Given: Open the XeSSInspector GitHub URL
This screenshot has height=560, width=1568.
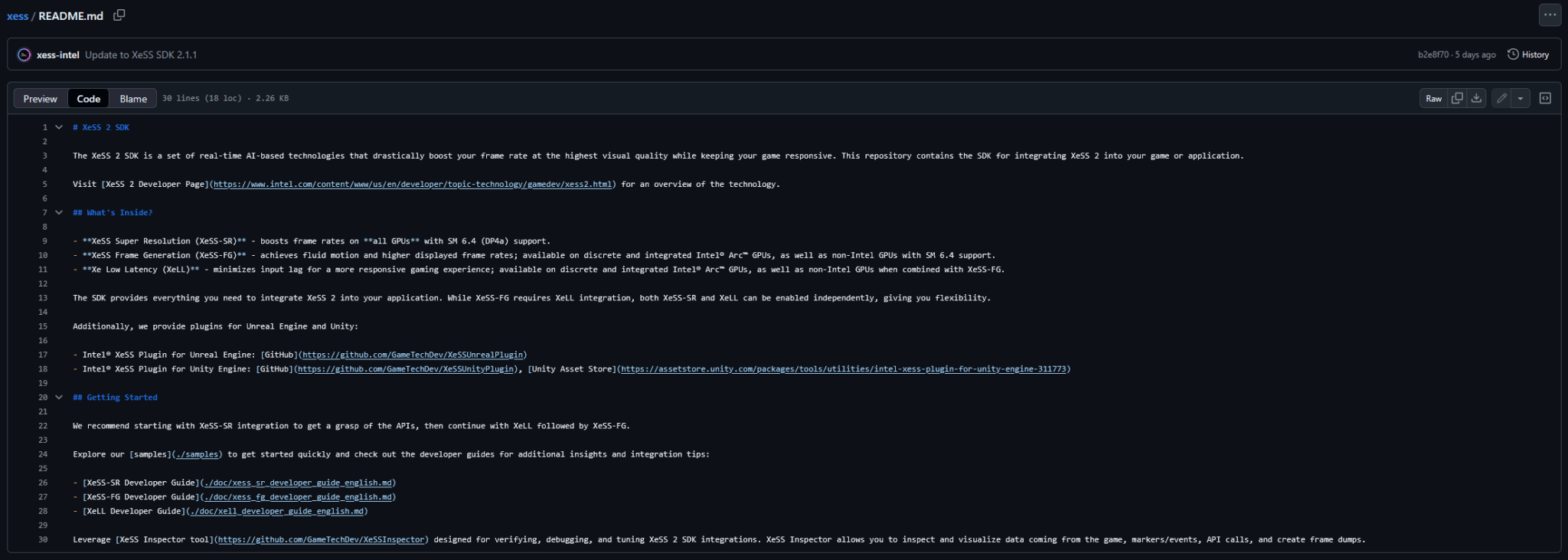Looking at the screenshot, I should pos(321,539).
